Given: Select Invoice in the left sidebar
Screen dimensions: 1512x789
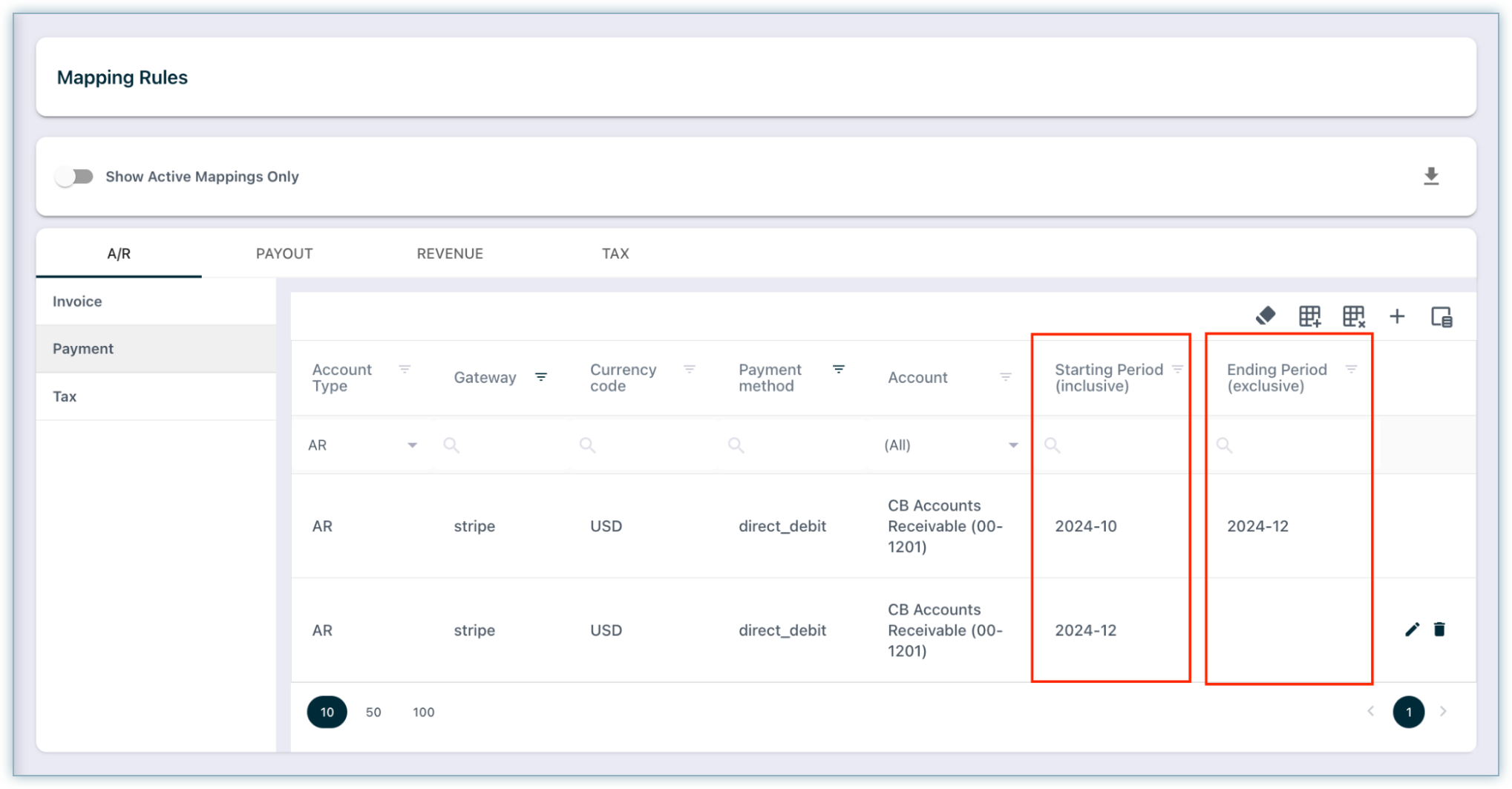Looking at the screenshot, I should 77,301.
